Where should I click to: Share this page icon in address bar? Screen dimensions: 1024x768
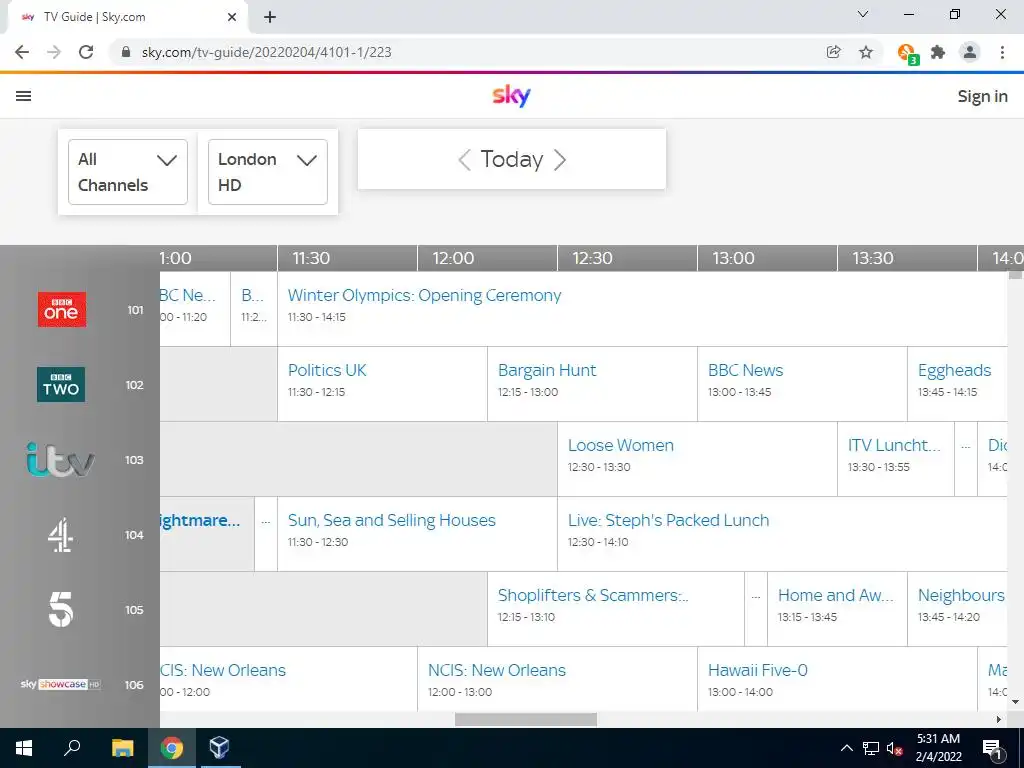tap(833, 52)
